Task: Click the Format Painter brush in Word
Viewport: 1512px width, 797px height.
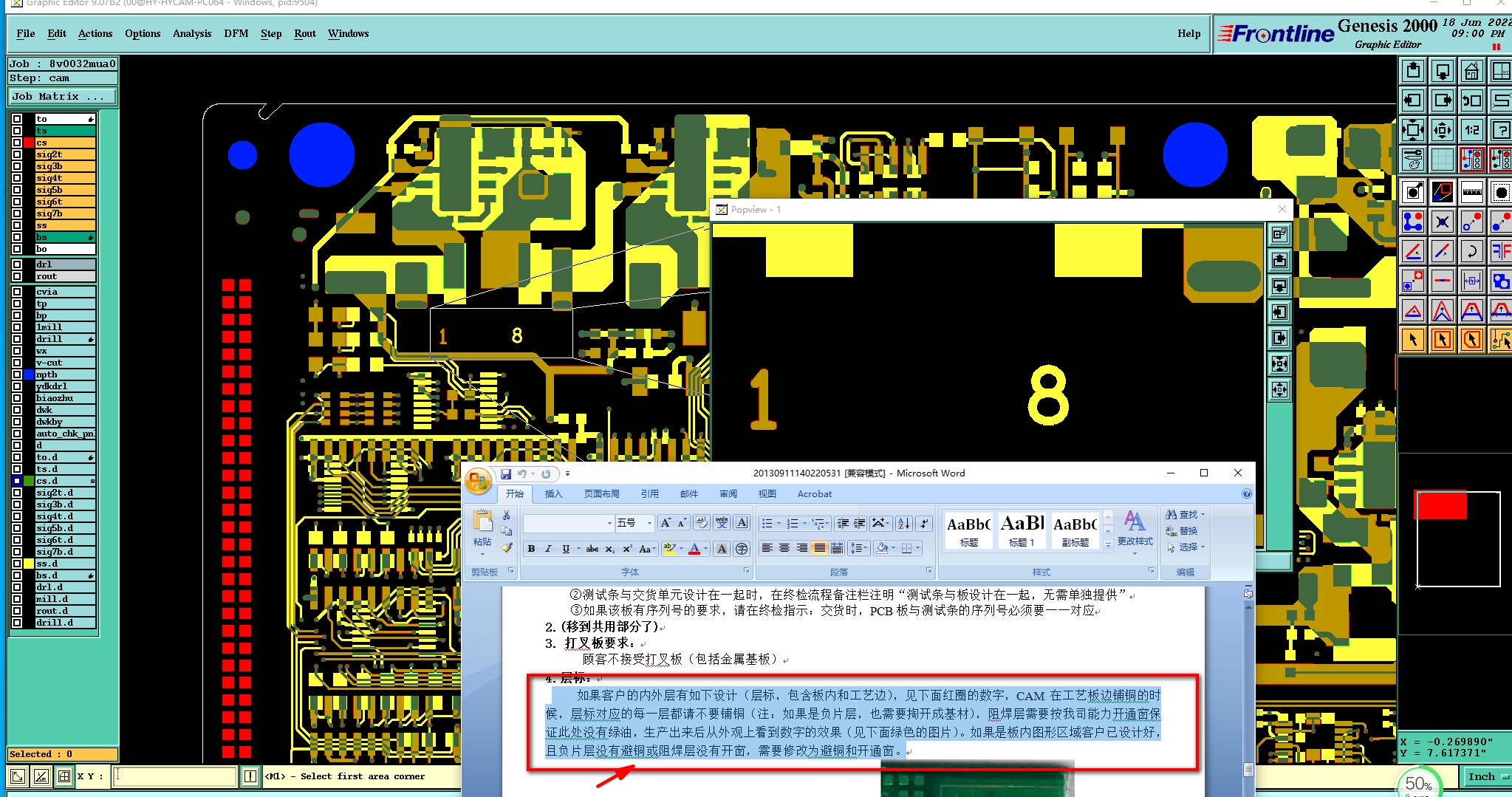Action: 507,547
